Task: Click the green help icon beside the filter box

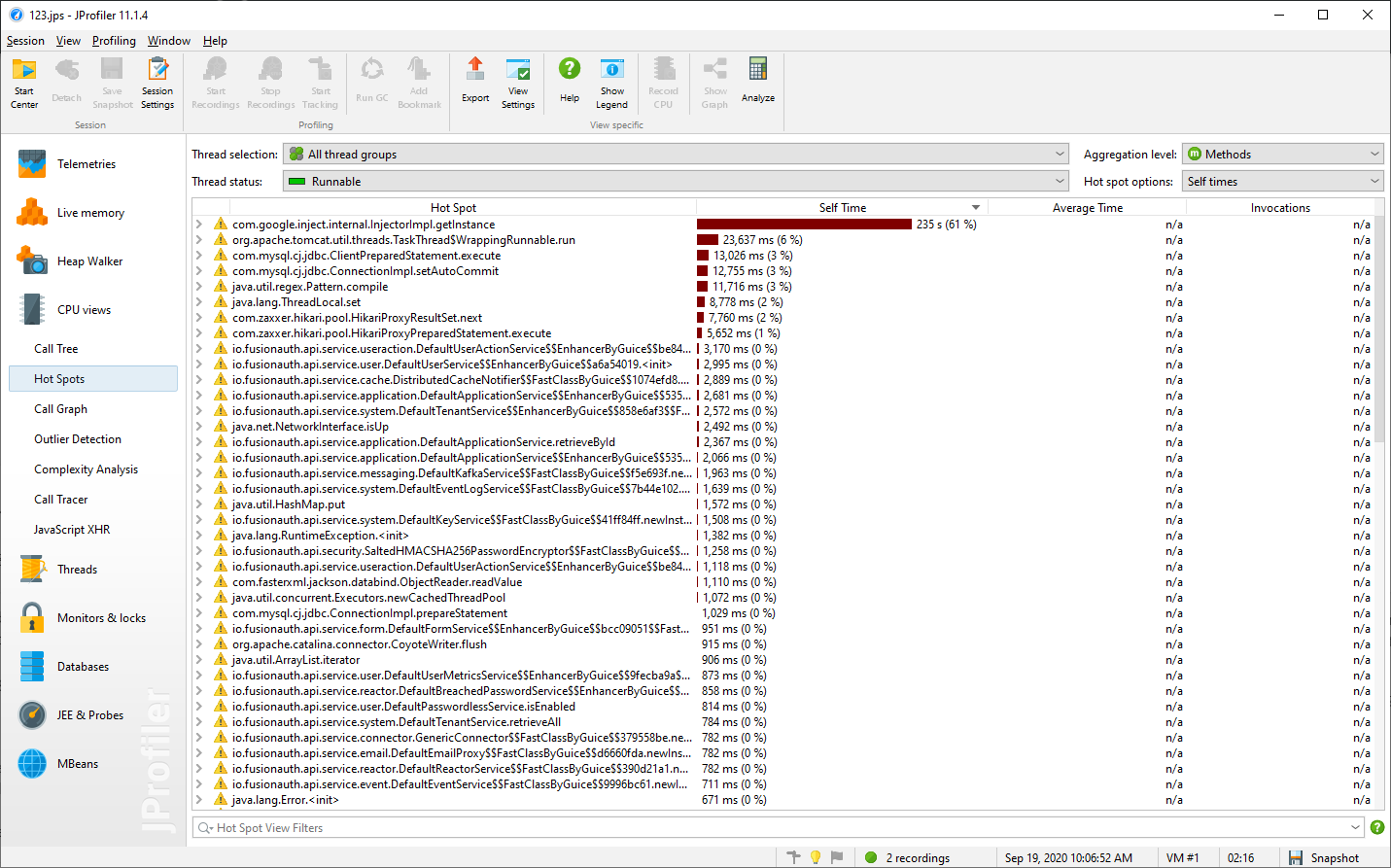Action: [1377, 827]
